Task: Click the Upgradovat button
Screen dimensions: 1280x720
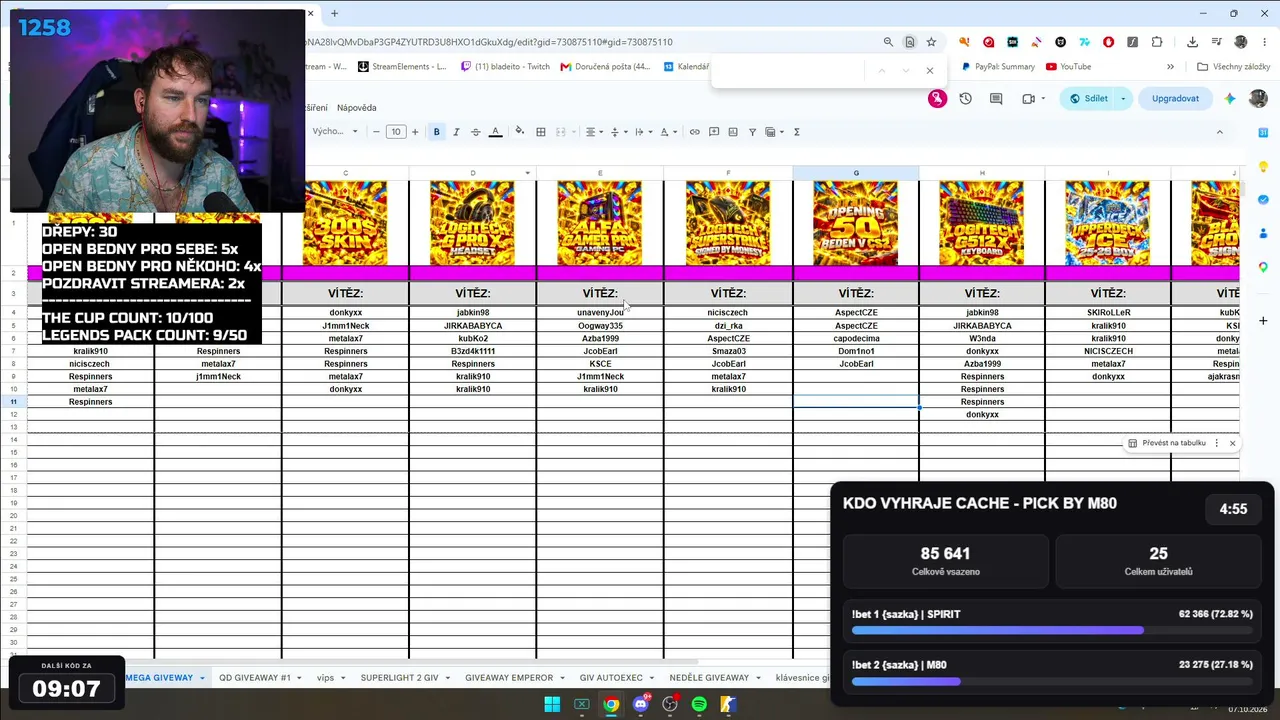Action: (1175, 99)
